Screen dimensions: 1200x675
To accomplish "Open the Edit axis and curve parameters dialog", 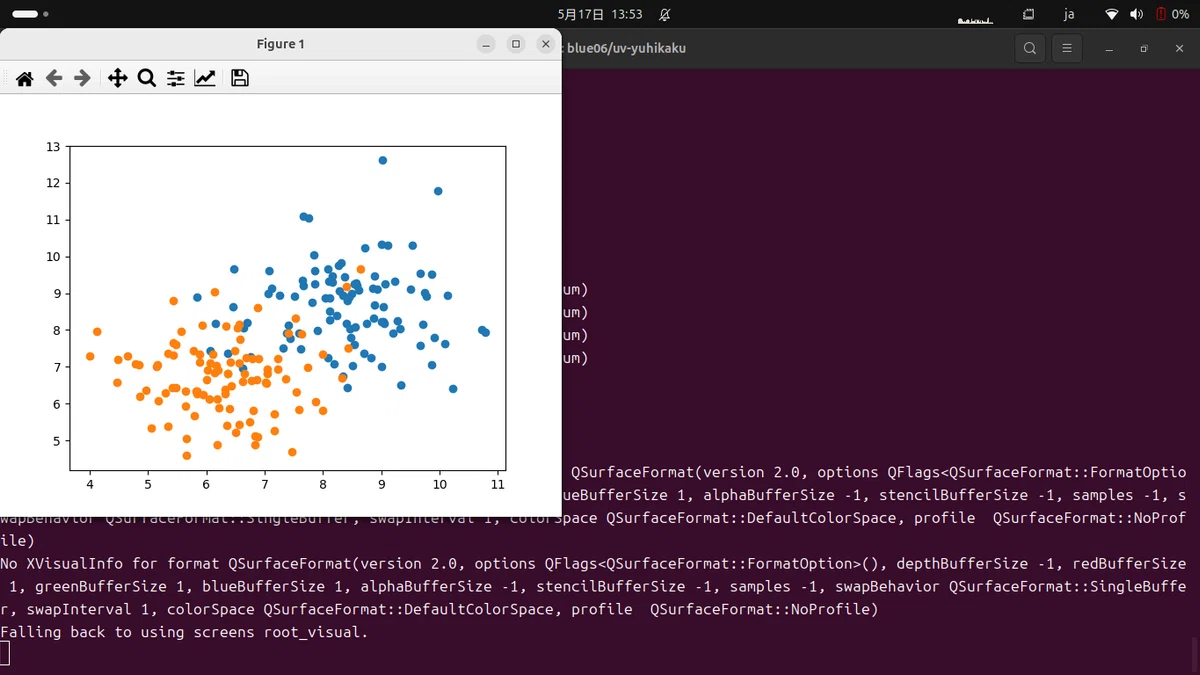I will (205, 78).
